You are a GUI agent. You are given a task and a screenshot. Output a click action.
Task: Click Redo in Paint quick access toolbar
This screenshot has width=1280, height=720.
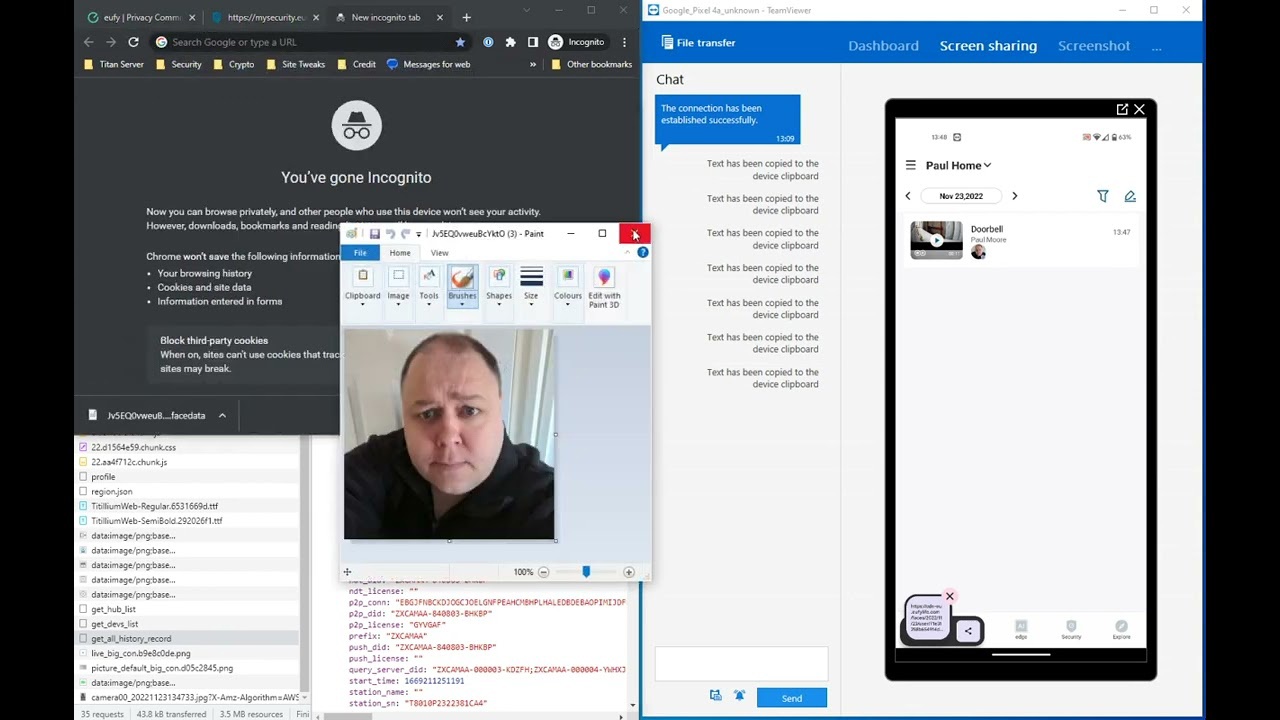(x=405, y=234)
